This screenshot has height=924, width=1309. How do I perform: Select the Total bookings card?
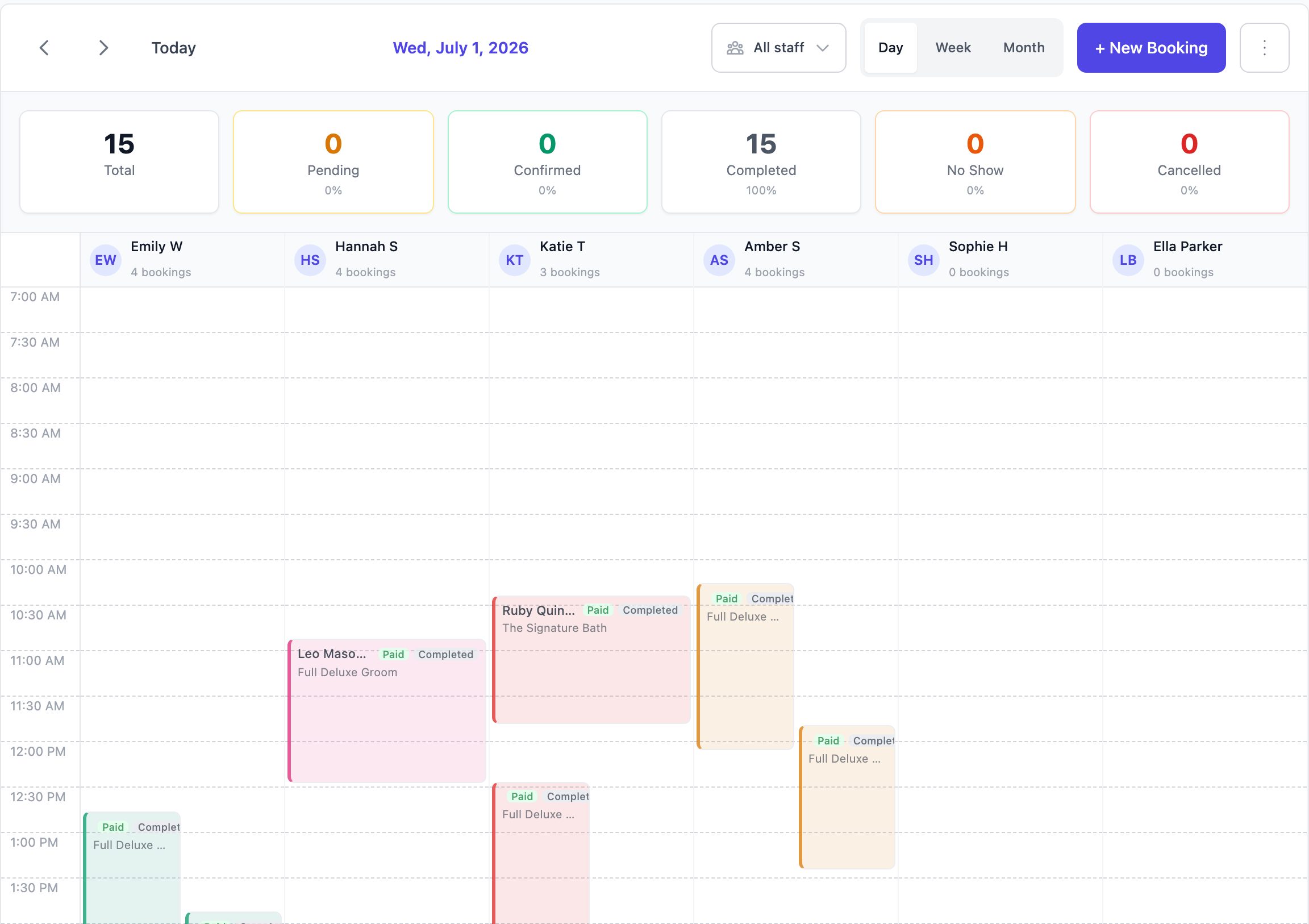tap(119, 162)
